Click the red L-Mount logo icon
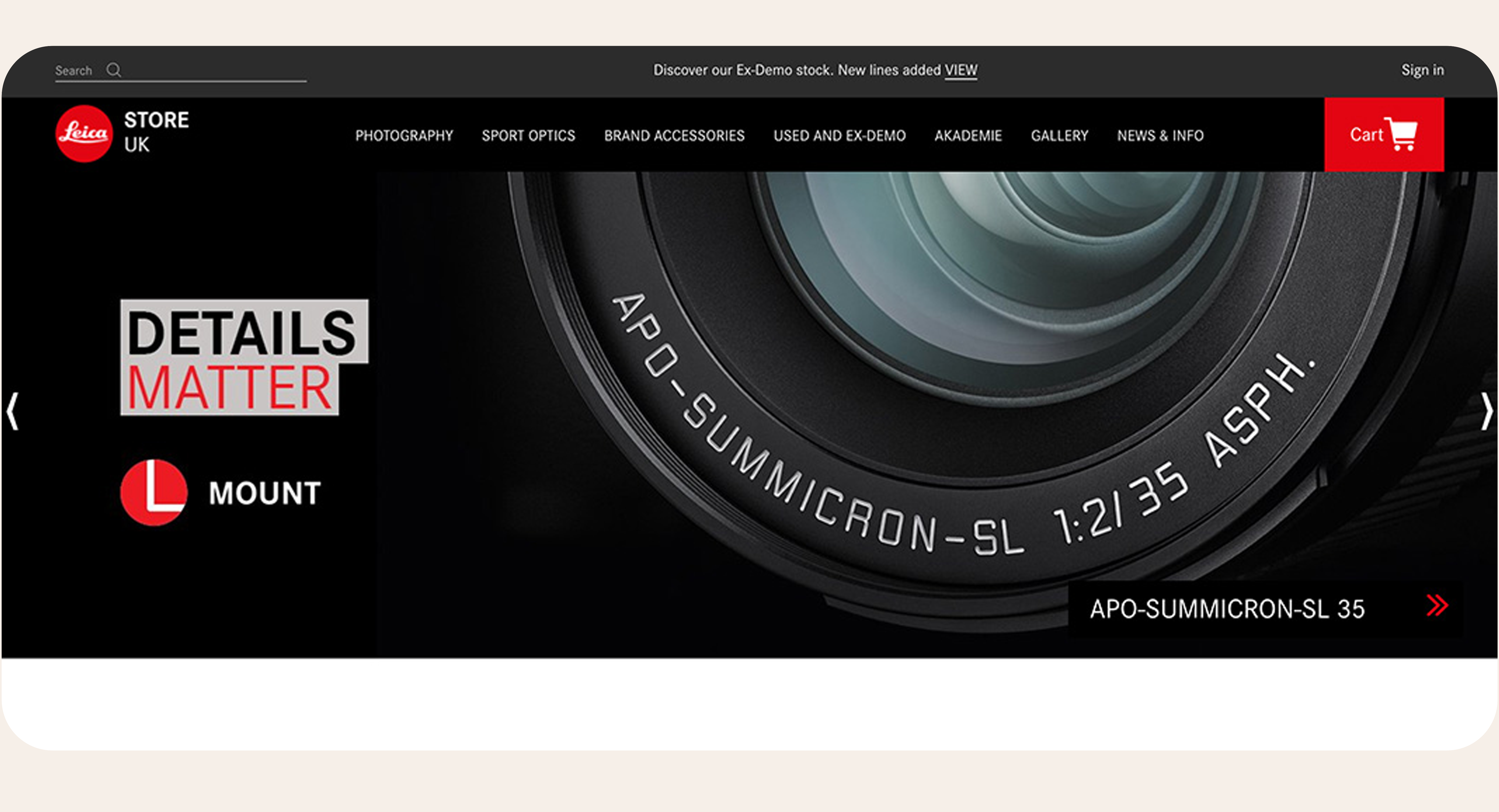This screenshot has width=1499, height=812. [154, 493]
